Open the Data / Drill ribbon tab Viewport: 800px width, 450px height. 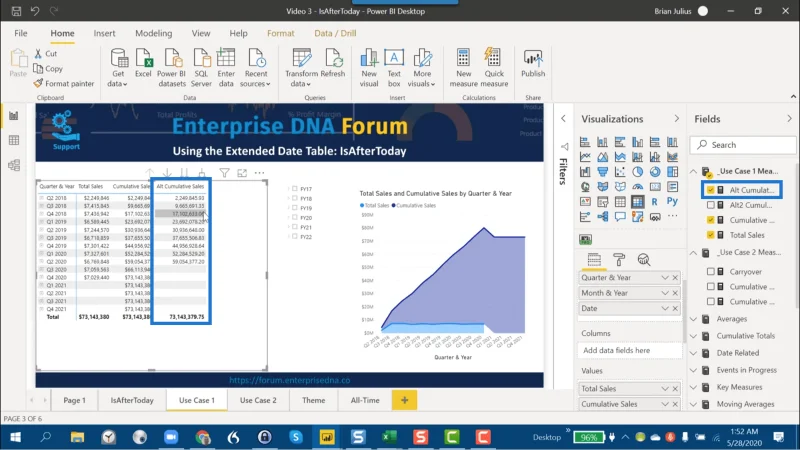tap(335, 33)
